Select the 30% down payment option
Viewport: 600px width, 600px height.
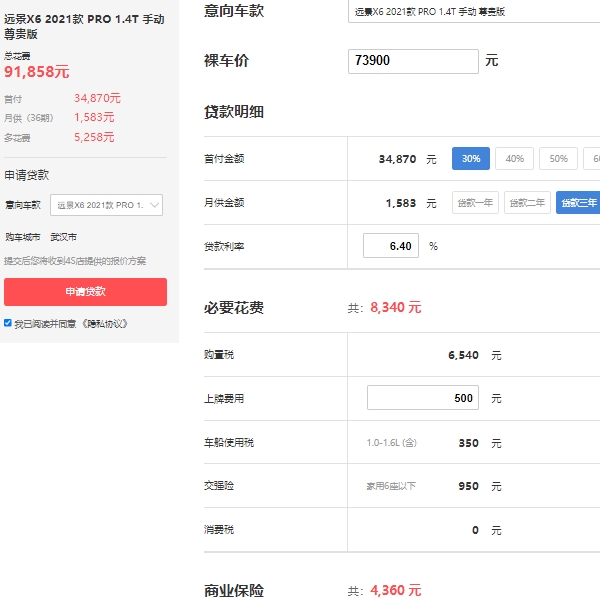coord(471,159)
